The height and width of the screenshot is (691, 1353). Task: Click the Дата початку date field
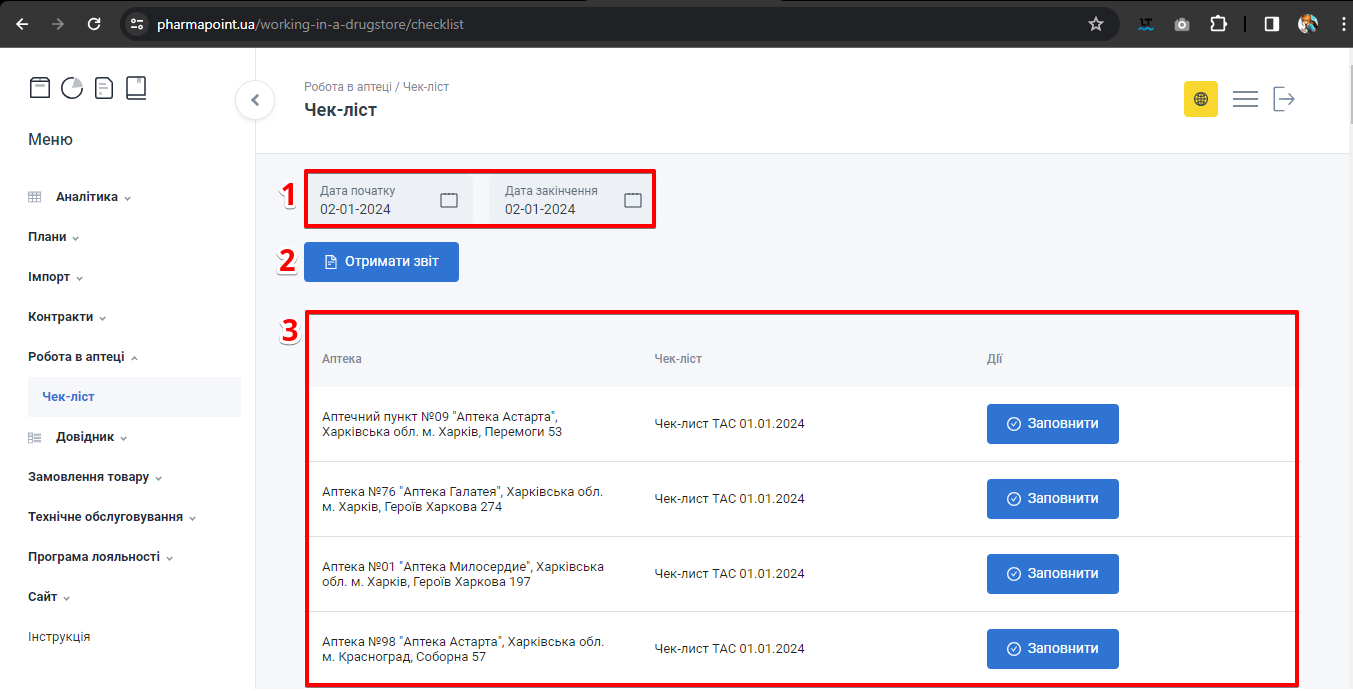tap(375, 200)
